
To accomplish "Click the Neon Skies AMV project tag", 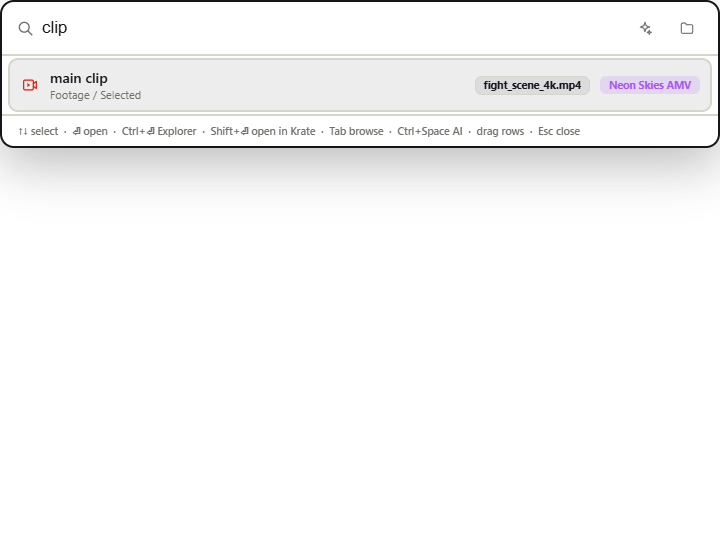I will pyautogui.click(x=650, y=85).
